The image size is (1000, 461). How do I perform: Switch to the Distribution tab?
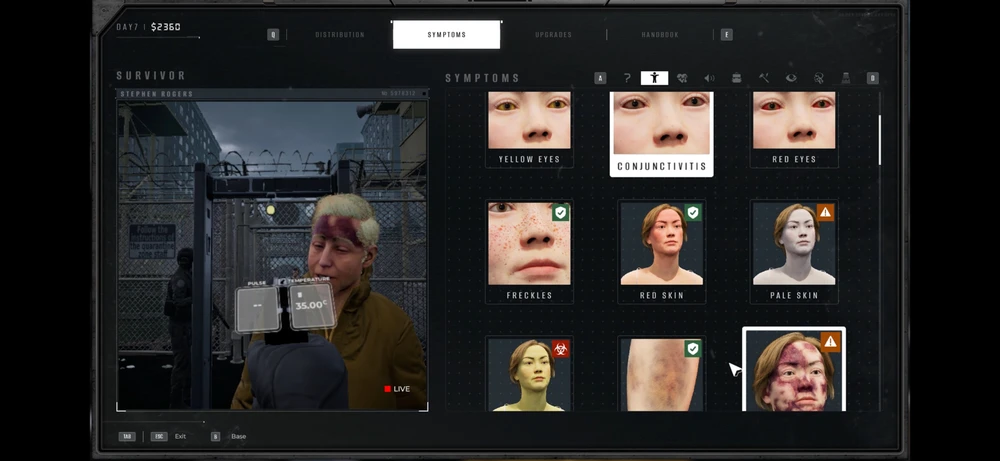click(x=339, y=35)
